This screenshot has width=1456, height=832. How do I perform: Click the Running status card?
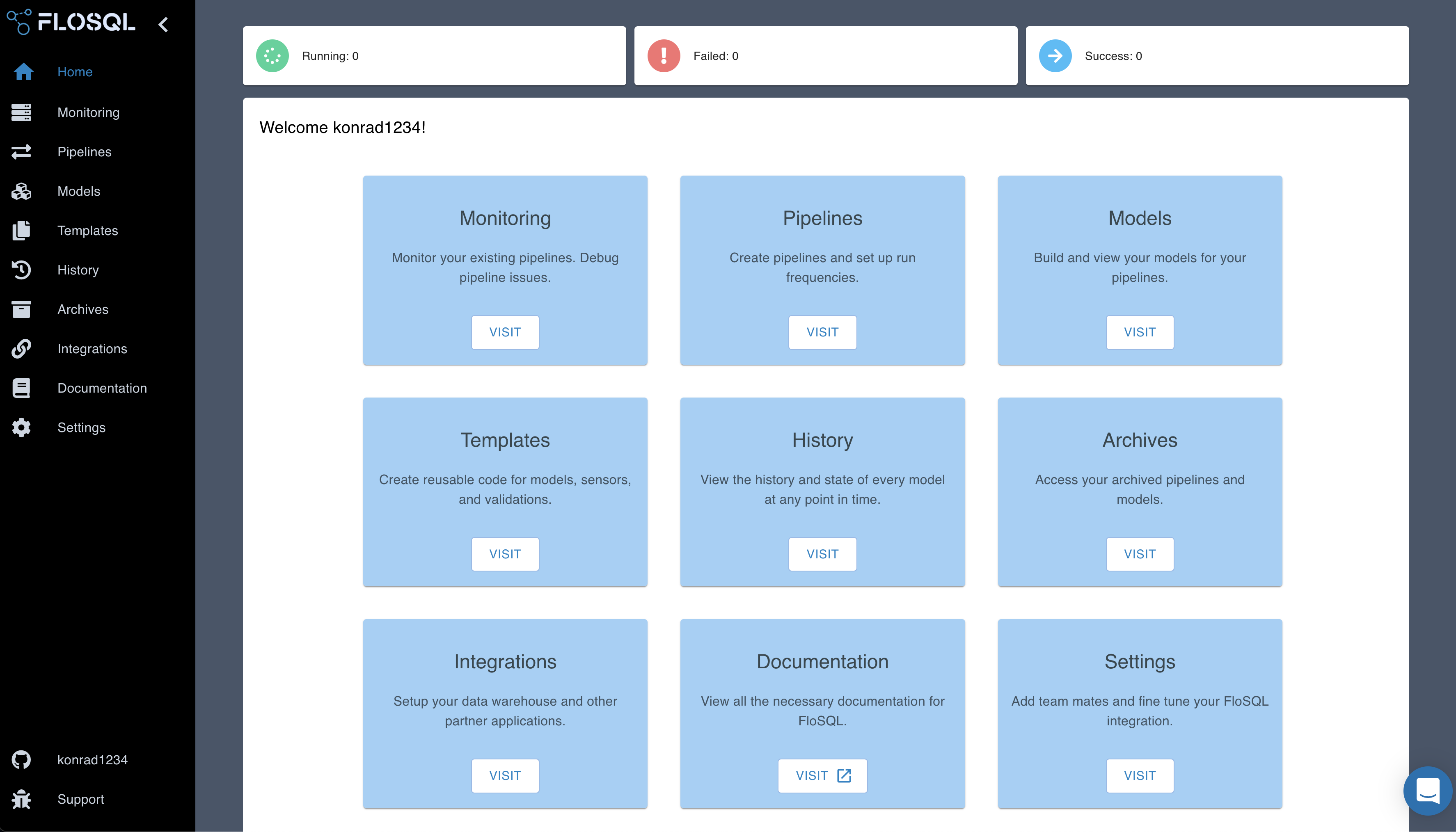pyautogui.click(x=434, y=56)
